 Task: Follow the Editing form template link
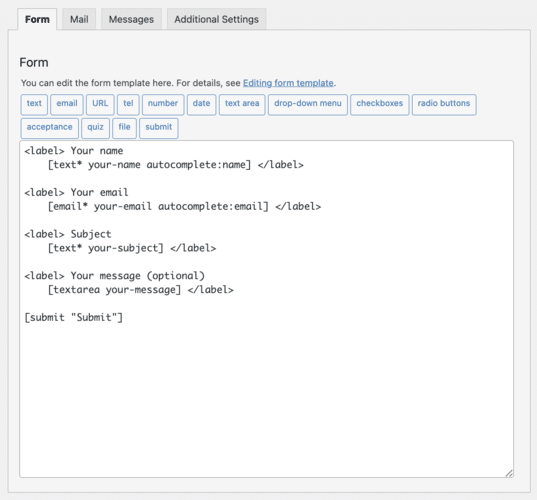[288, 83]
